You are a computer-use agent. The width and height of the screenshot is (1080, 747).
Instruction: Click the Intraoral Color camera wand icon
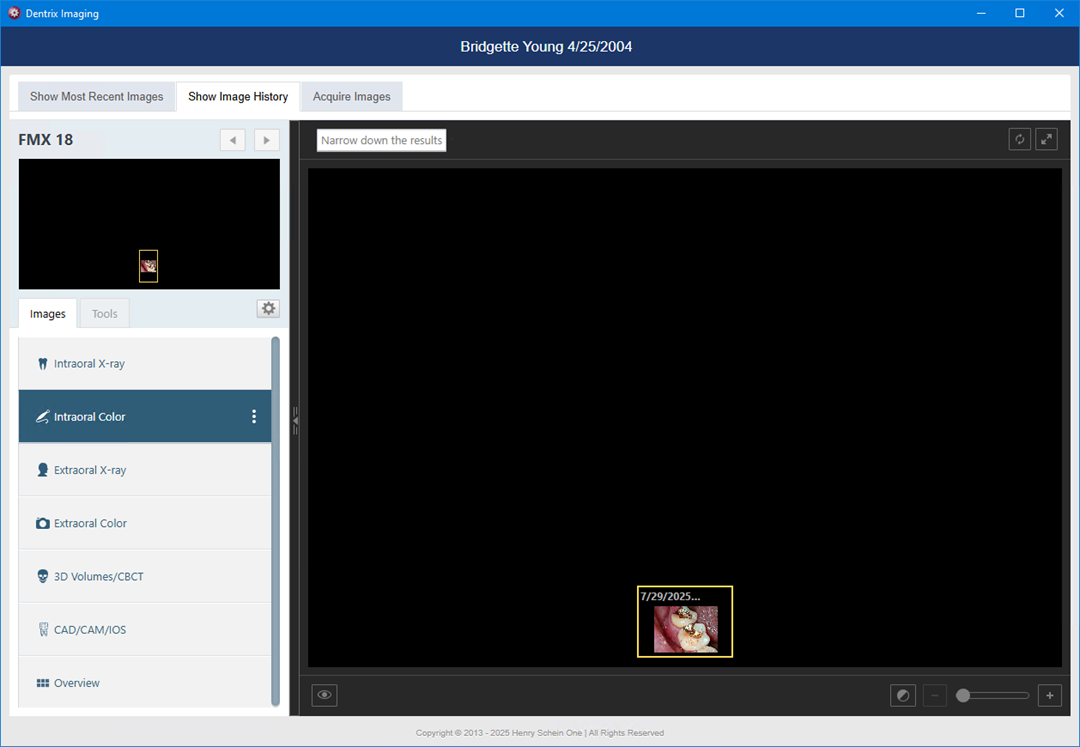point(43,417)
